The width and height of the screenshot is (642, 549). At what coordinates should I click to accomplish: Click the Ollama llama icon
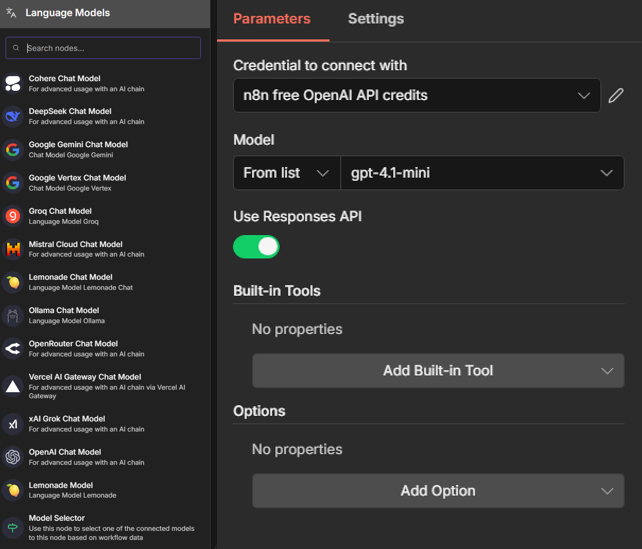coord(13,316)
